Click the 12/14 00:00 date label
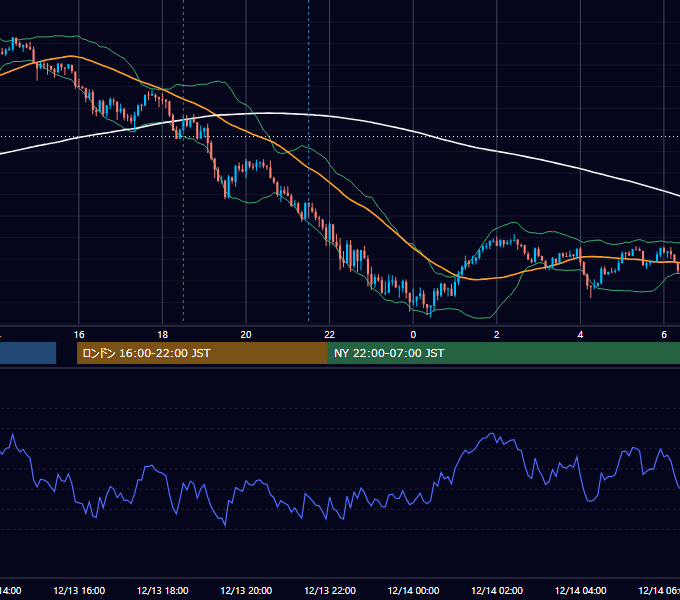 click(x=413, y=590)
